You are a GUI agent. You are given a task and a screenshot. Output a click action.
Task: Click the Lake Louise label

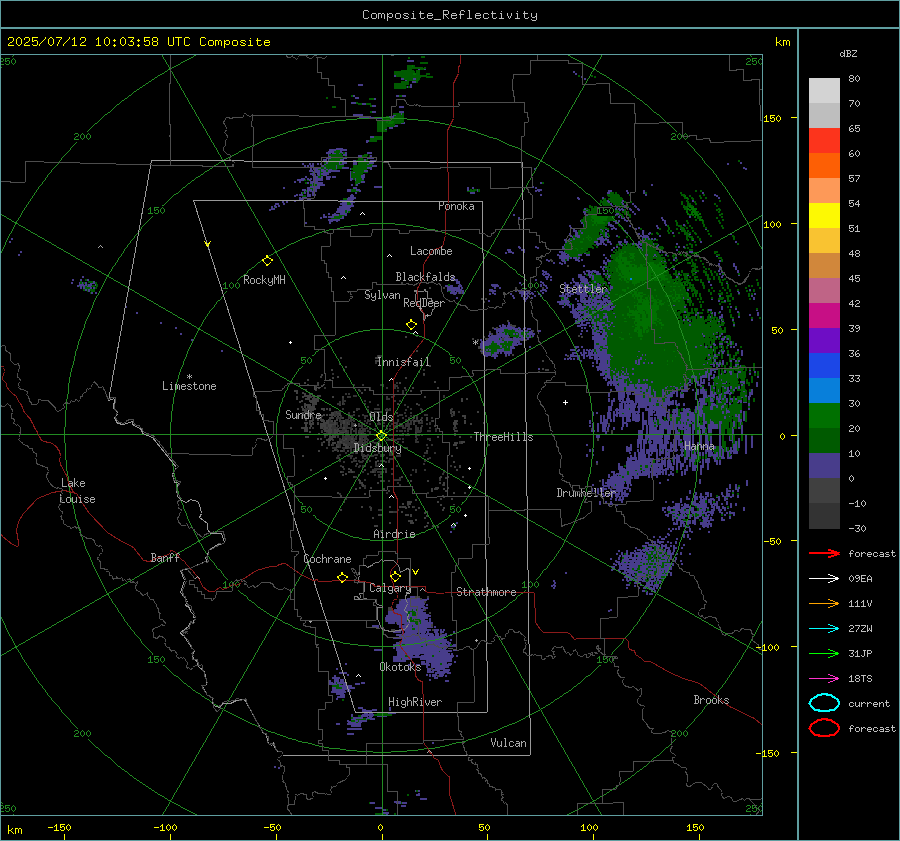(77, 491)
